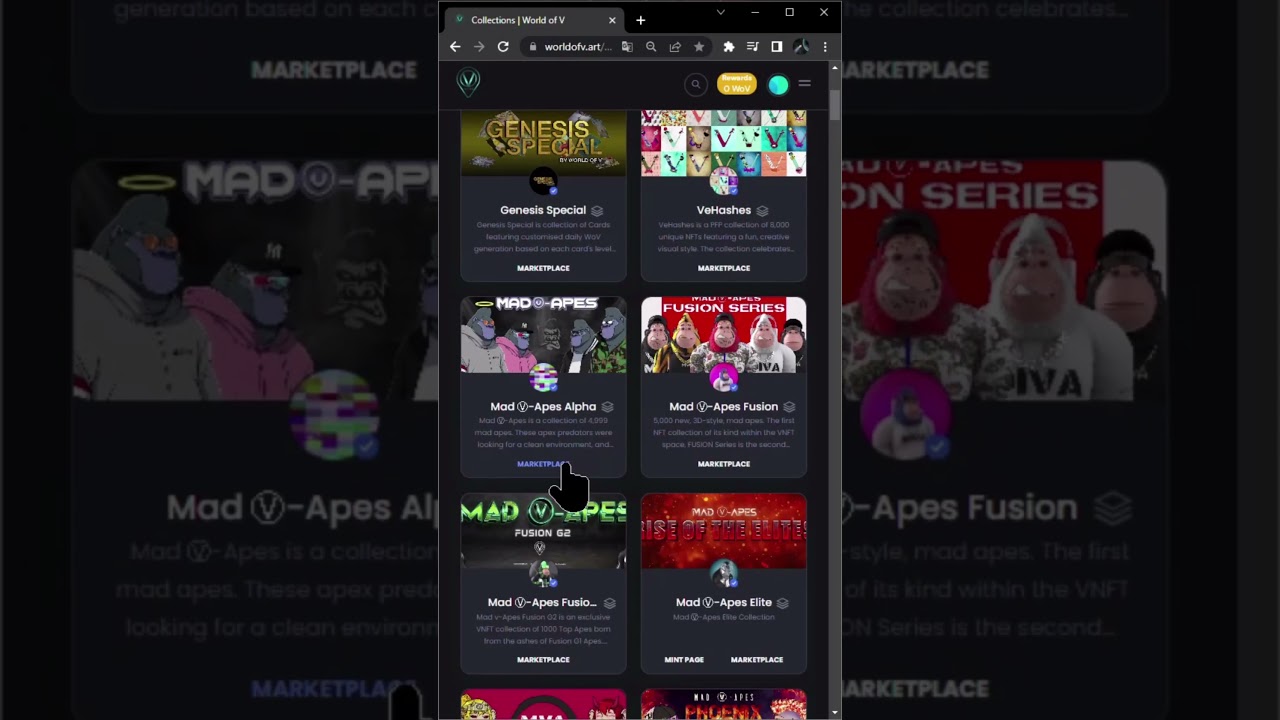Close the Collections | World of V tab

click(x=612, y=20)
